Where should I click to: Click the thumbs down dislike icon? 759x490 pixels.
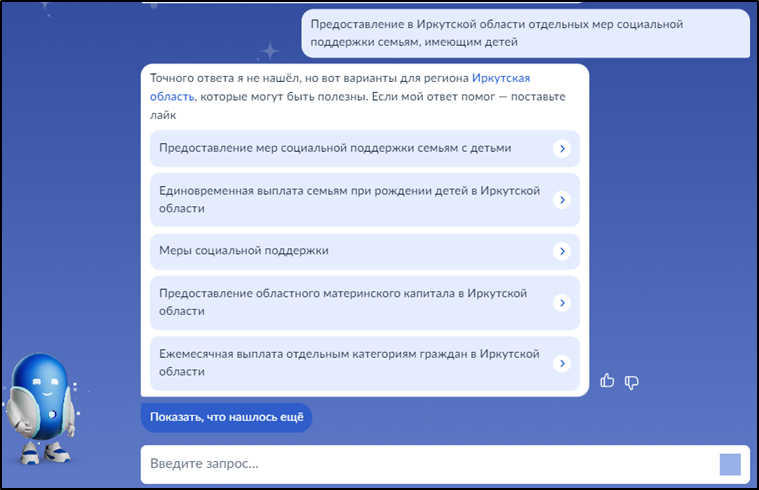tap(631, 381)
